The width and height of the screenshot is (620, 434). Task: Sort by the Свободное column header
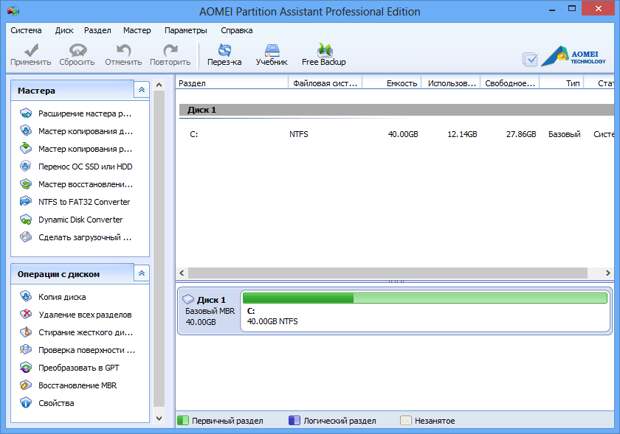[510, 83]
